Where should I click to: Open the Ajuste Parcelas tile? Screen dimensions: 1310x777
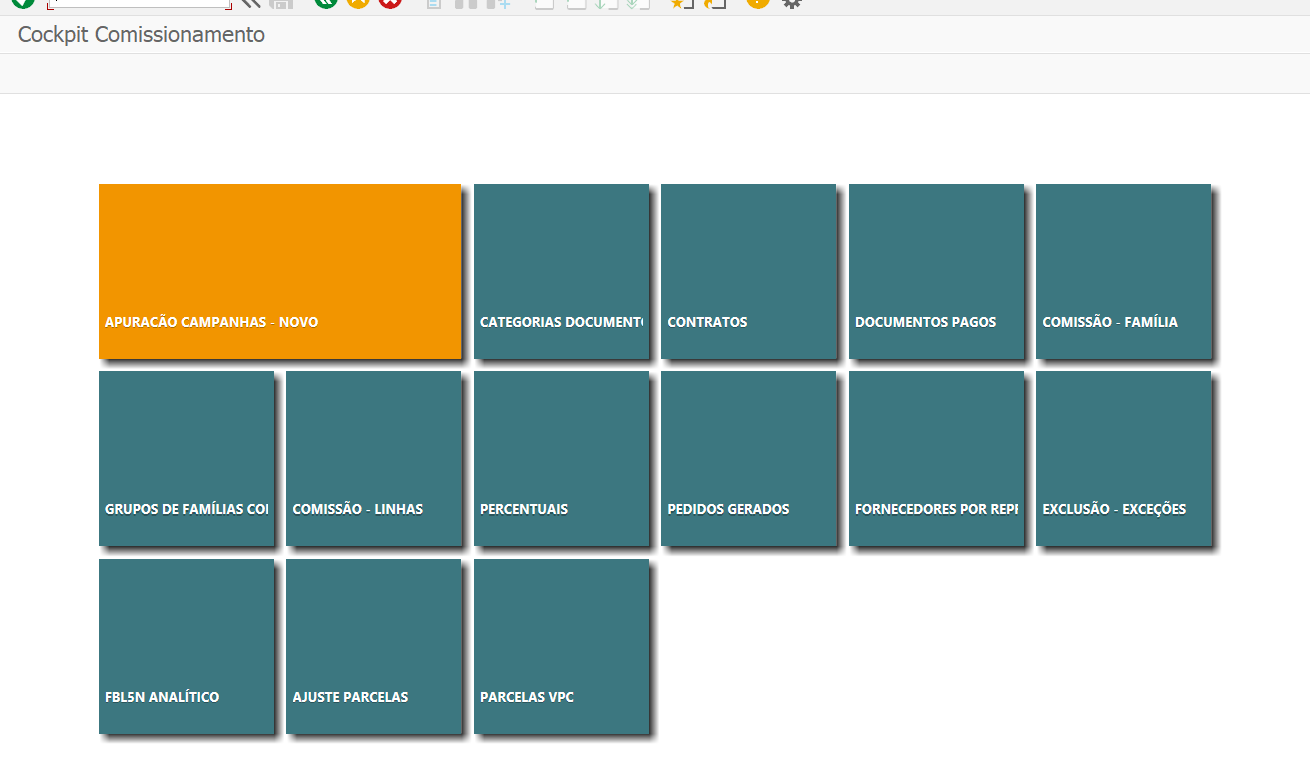click(373, 646)
